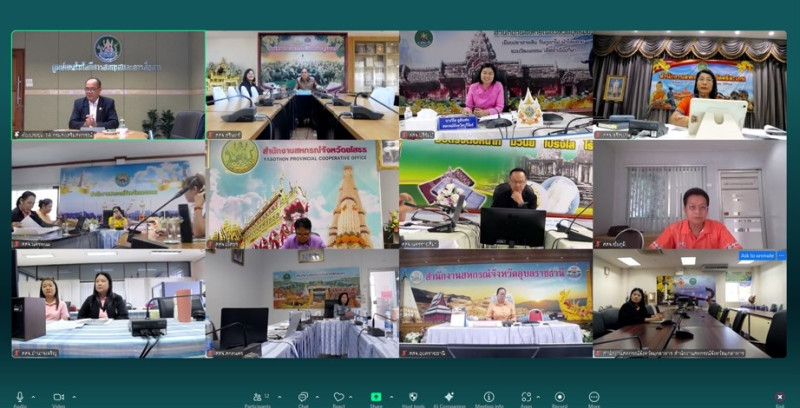Select the active speaker tile with man in suit
This screenshot has width=800, height=408.
tap(108, 85)
